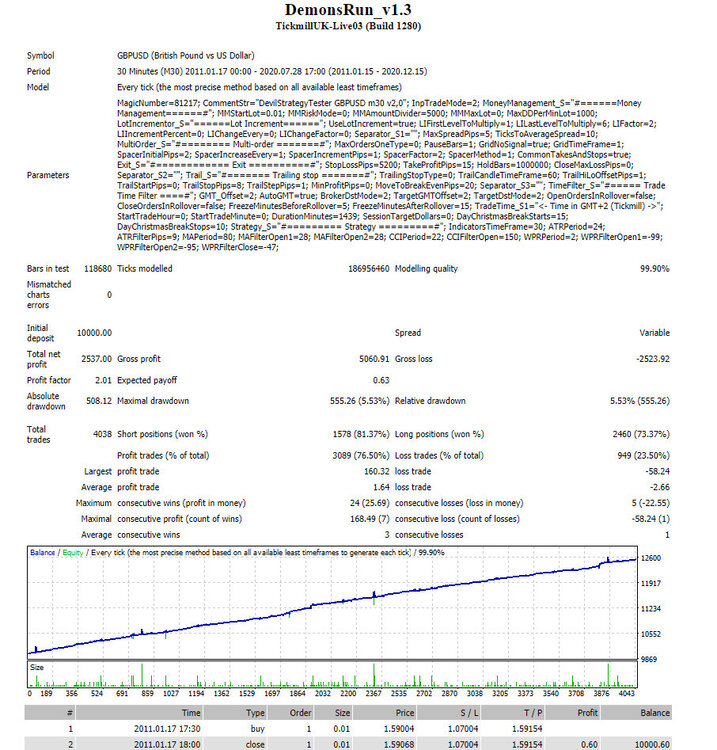
Task: Click the Total net profit value 2537.00
Action: (97, 359)
